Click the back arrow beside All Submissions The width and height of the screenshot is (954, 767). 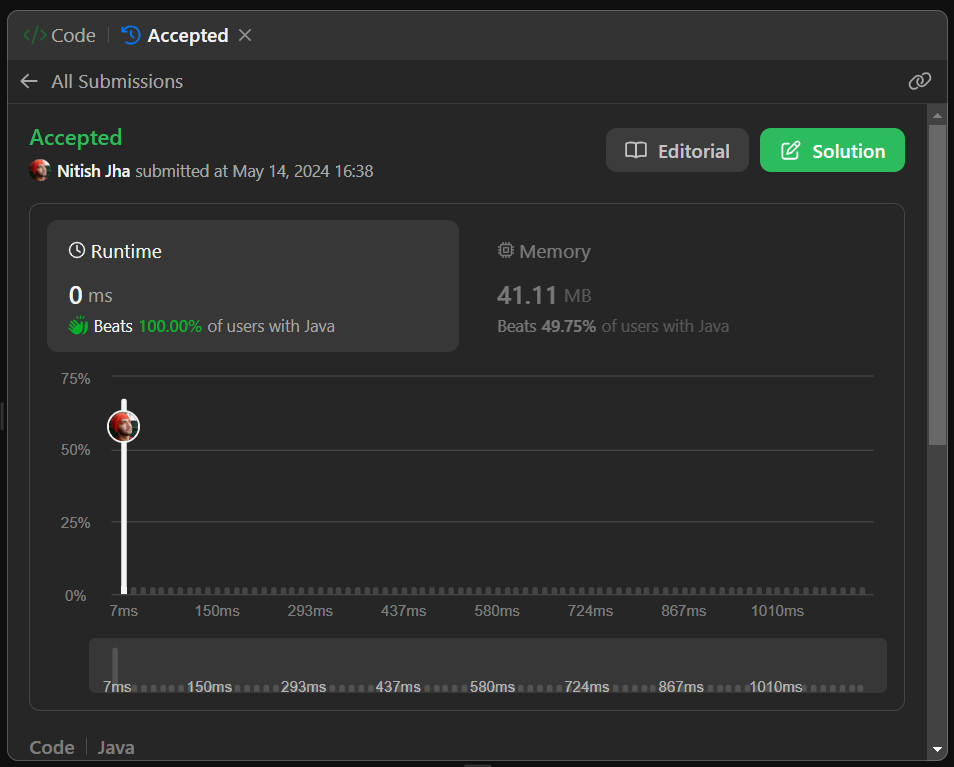coord(29,82)
